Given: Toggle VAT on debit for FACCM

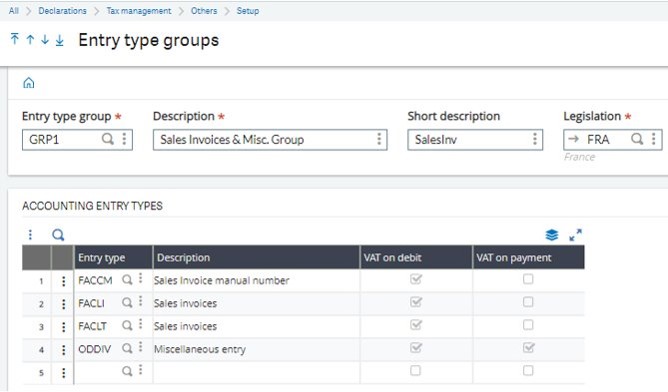Looking at the screenshot, I should pos(416,279).
